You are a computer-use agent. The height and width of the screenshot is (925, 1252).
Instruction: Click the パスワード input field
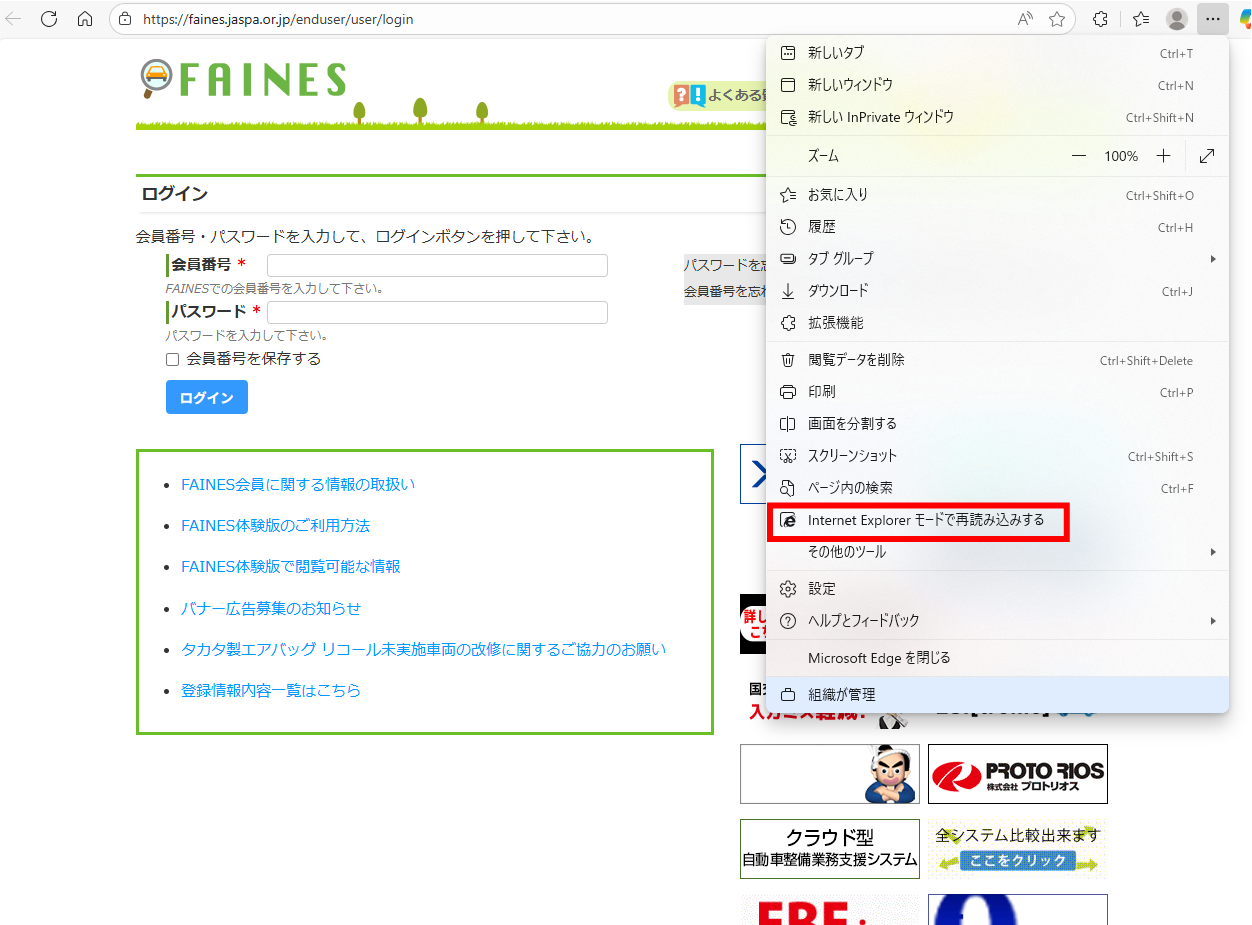tap(437, 312)
